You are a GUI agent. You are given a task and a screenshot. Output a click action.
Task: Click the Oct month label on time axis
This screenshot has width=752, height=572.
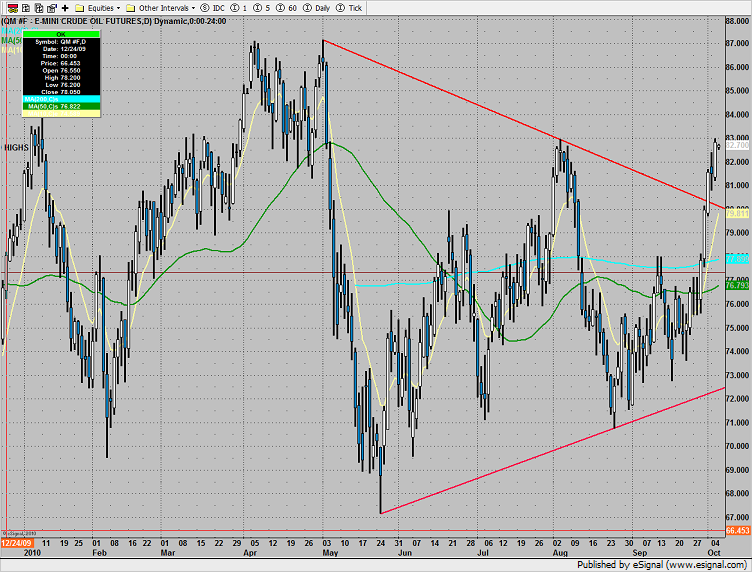pyautogui.click(x=714, y=553)
